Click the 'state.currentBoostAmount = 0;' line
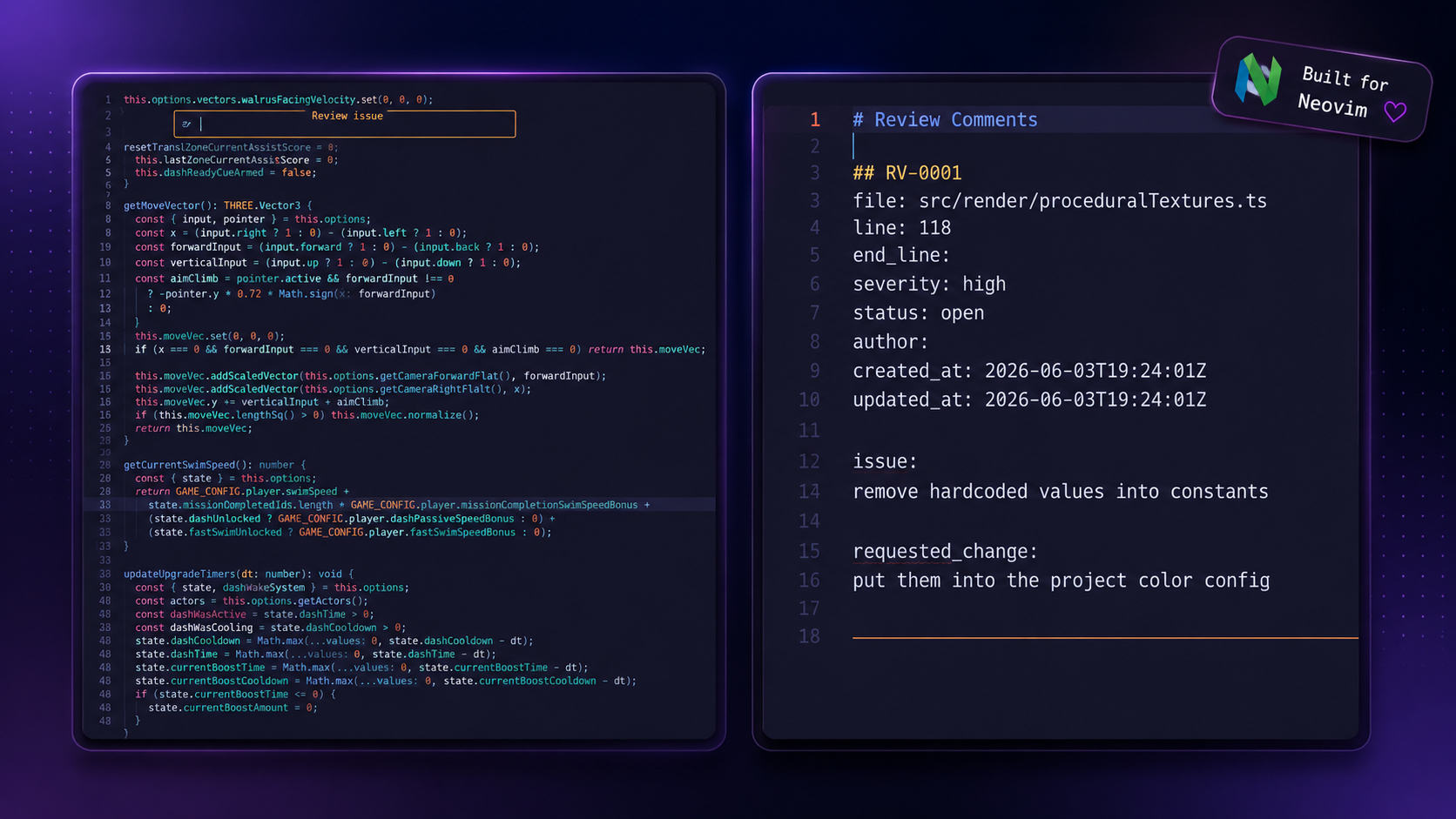The height and width of the screenshot is (819, 1456). tap(233, 708)
